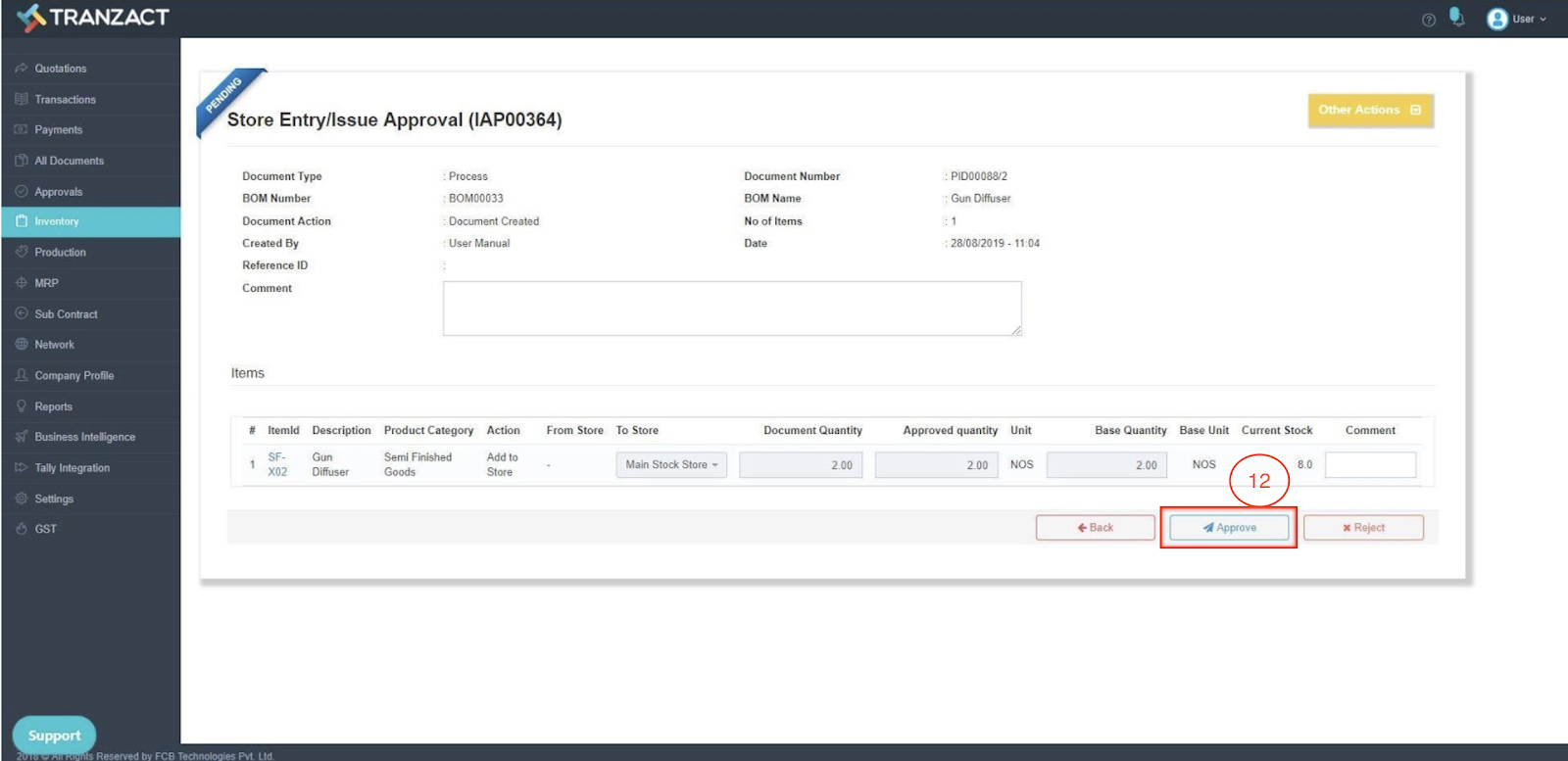The width and height of the screenshot is (1568, 761).
Task: Open the Main Stock Store dropdown
Action: (x=671, y=465)
